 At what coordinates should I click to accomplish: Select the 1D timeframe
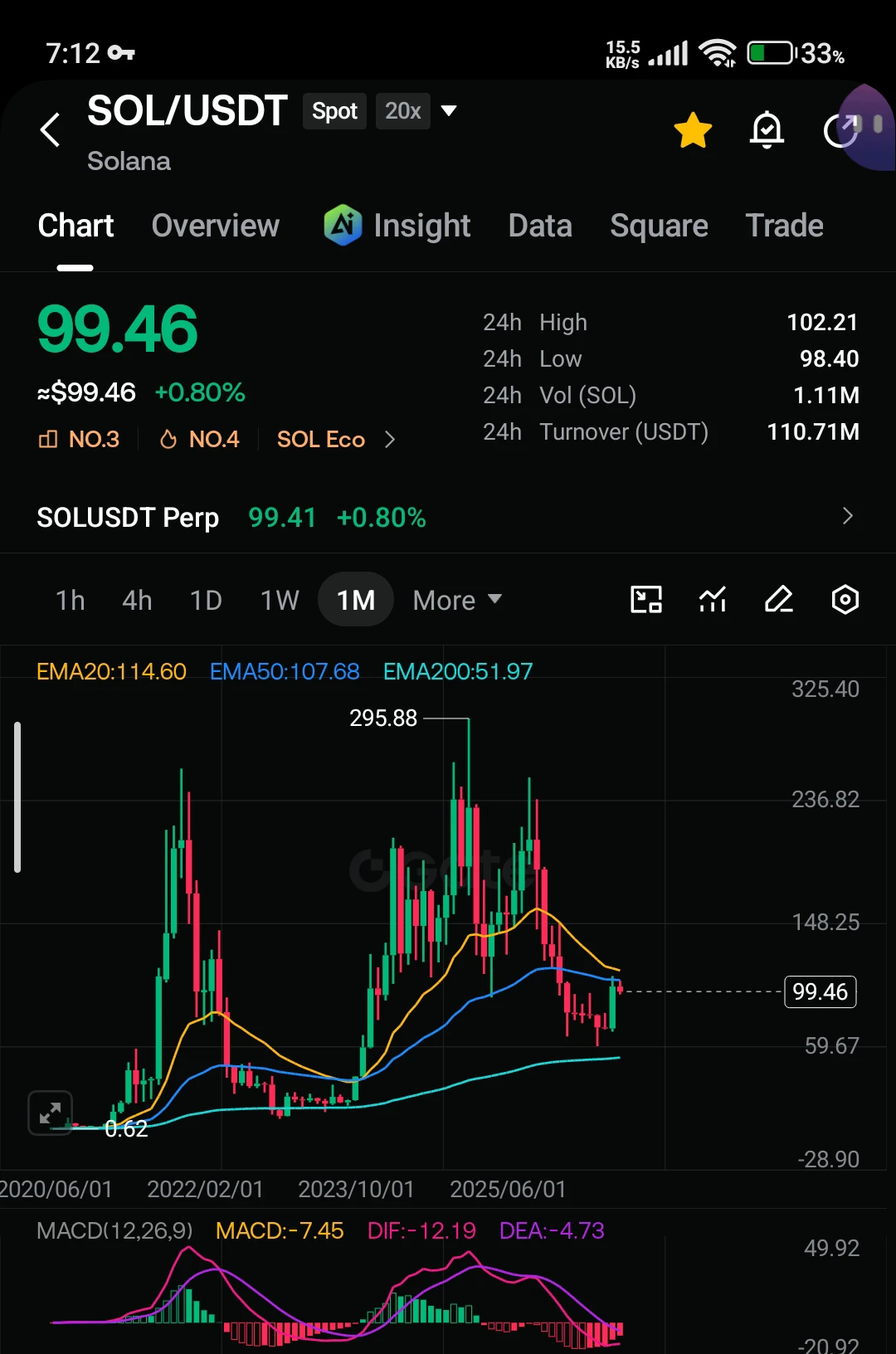206,600
